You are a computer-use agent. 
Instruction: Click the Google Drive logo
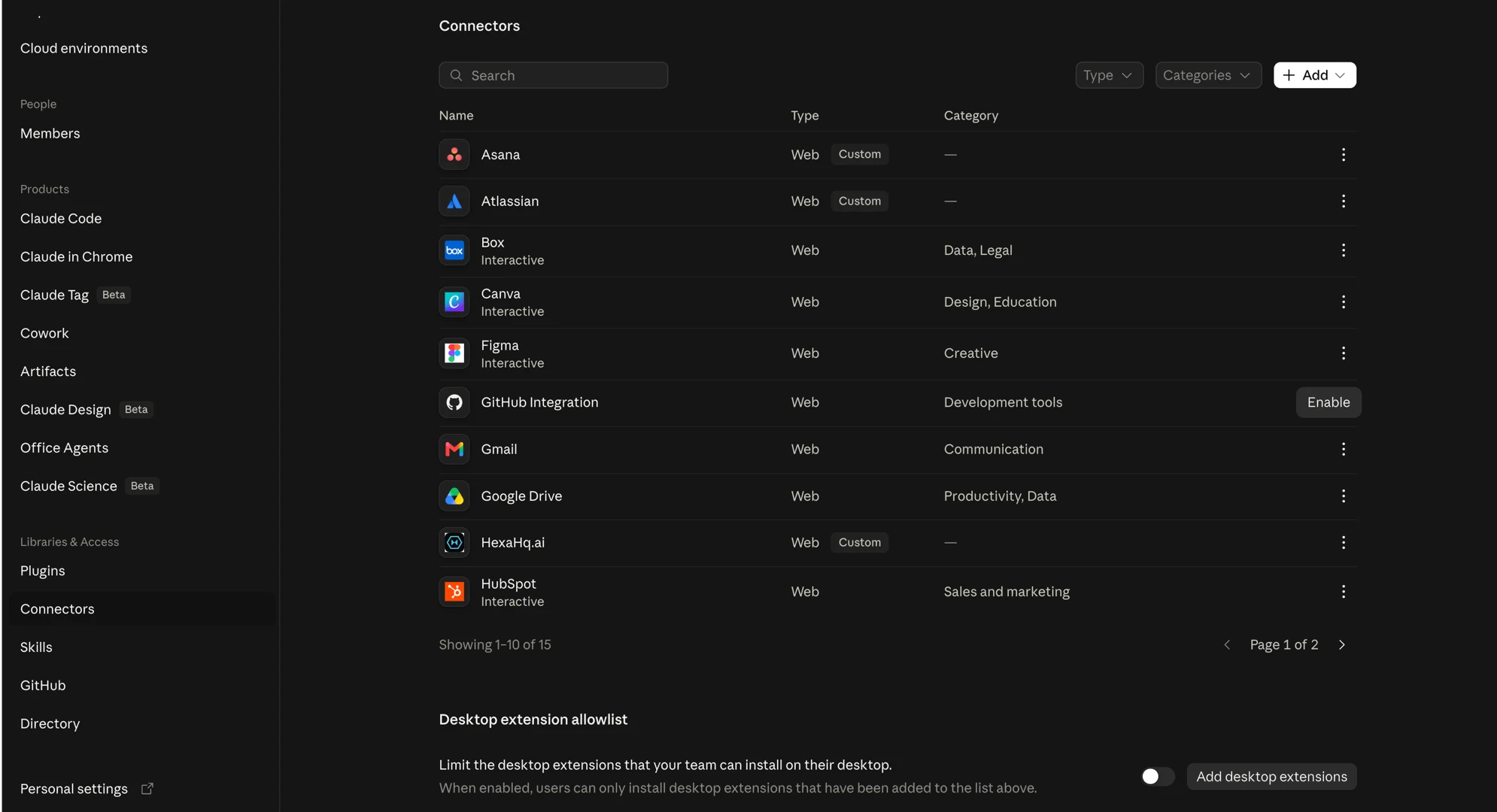[454, 496]
